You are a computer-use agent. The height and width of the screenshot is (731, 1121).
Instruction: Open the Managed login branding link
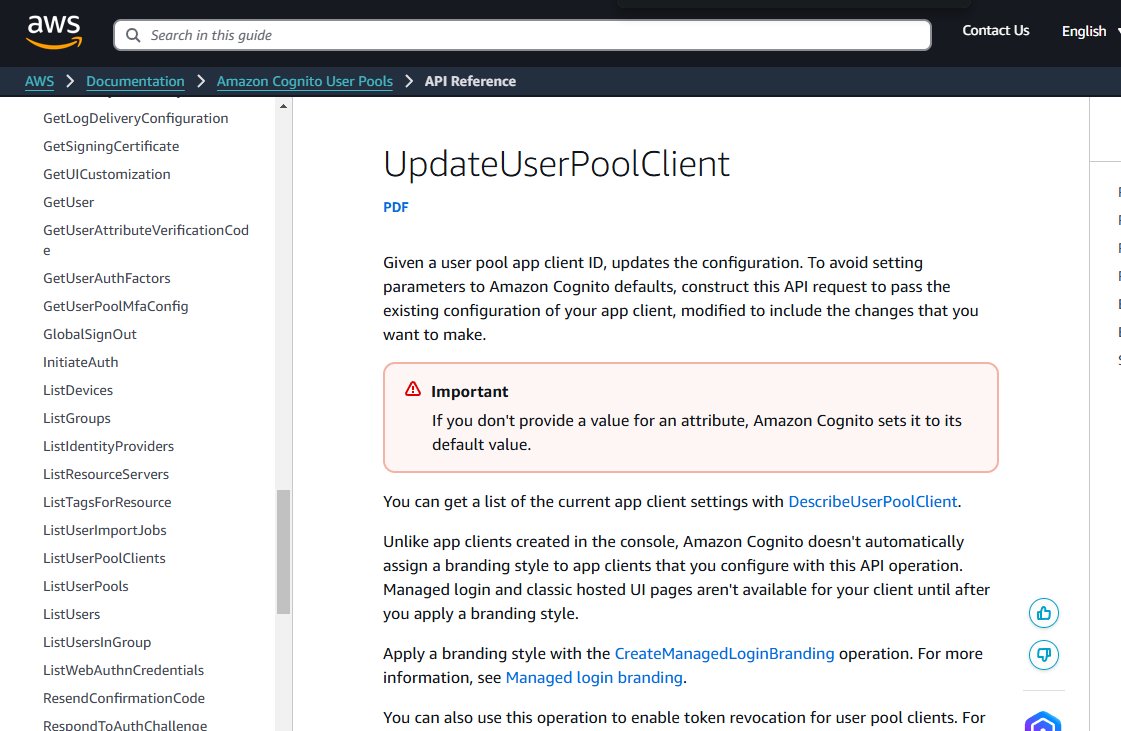[x=593, y=677]
